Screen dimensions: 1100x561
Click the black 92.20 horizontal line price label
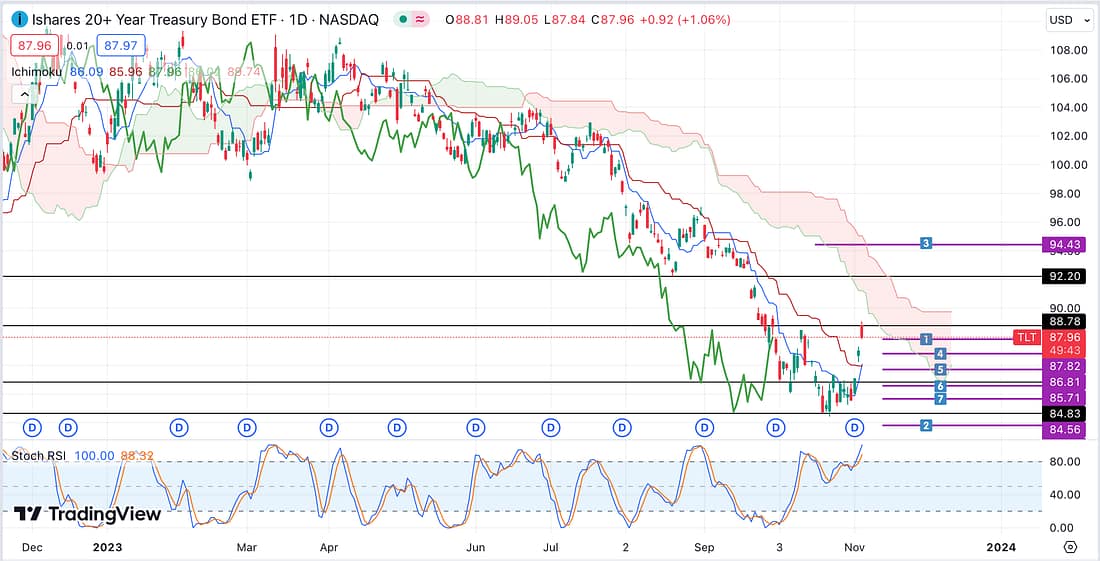click(x=1063, y=276)
